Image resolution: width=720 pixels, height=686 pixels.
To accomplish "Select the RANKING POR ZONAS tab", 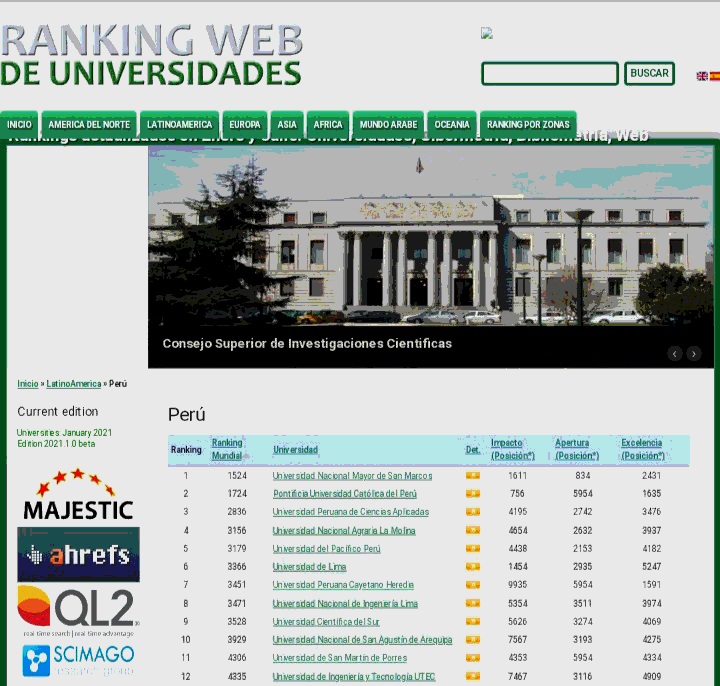I will coord(528,125).
